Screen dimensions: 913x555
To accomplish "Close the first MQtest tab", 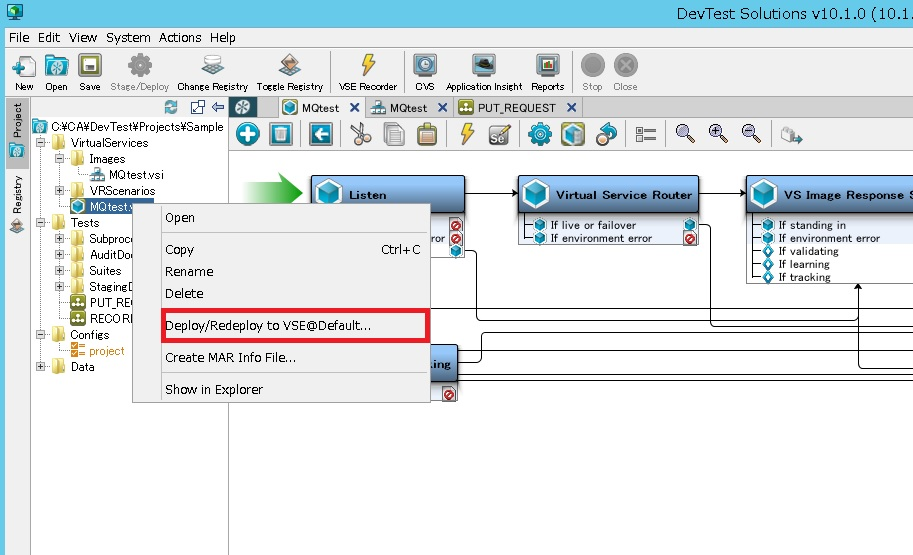I will [355, 108].
